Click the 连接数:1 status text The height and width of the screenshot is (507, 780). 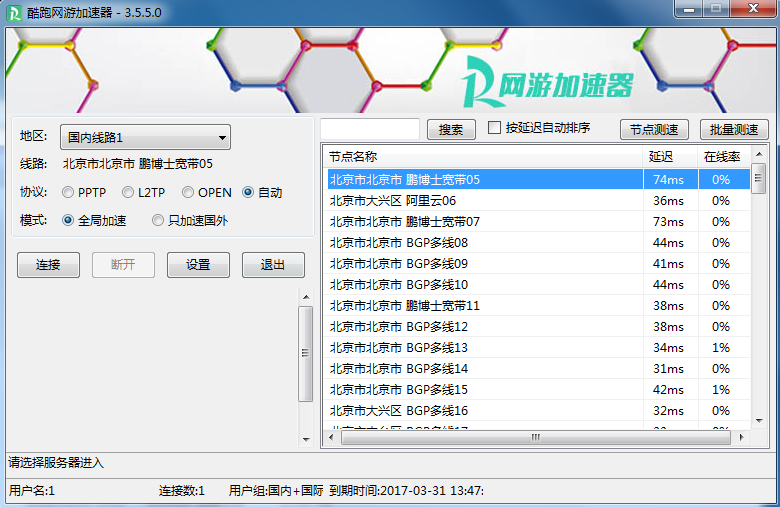pyautogui.click(x=182, y=491)
